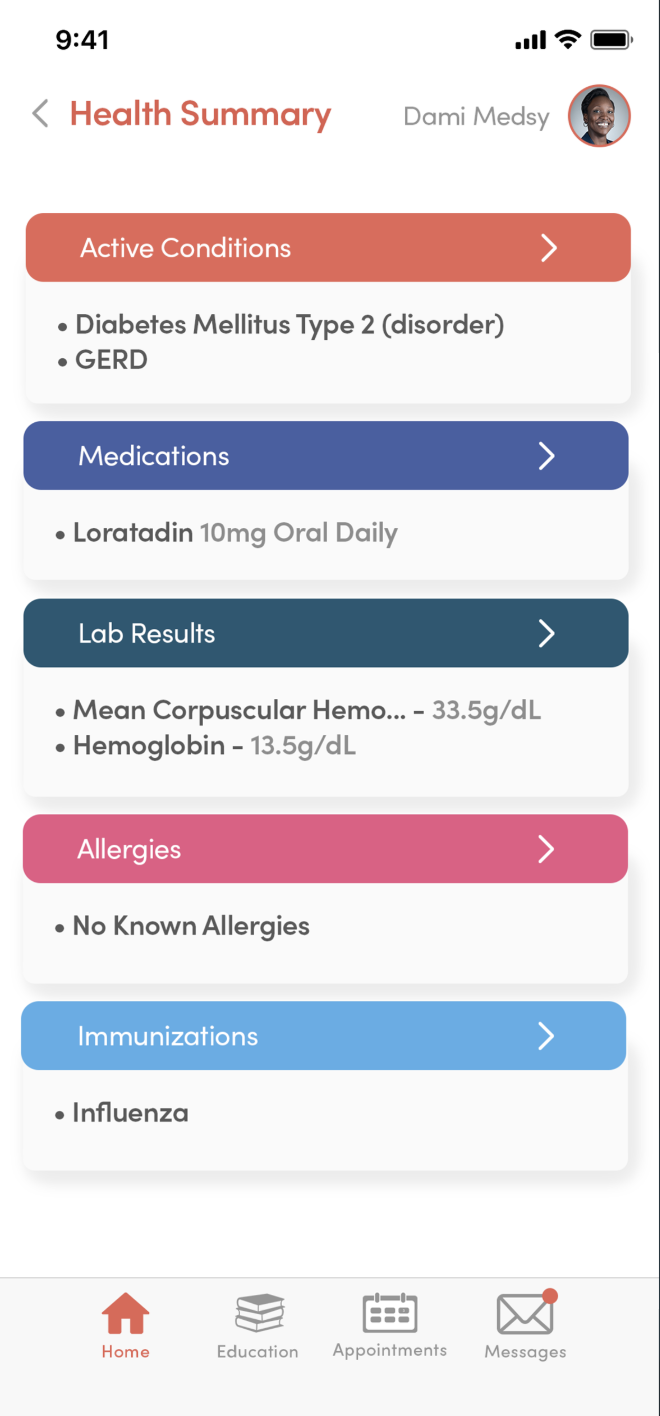The image size is (660, 1416).
Task: Tap the cellular signal bars icon
Action: pyautogui.click(x=530, y=41)
